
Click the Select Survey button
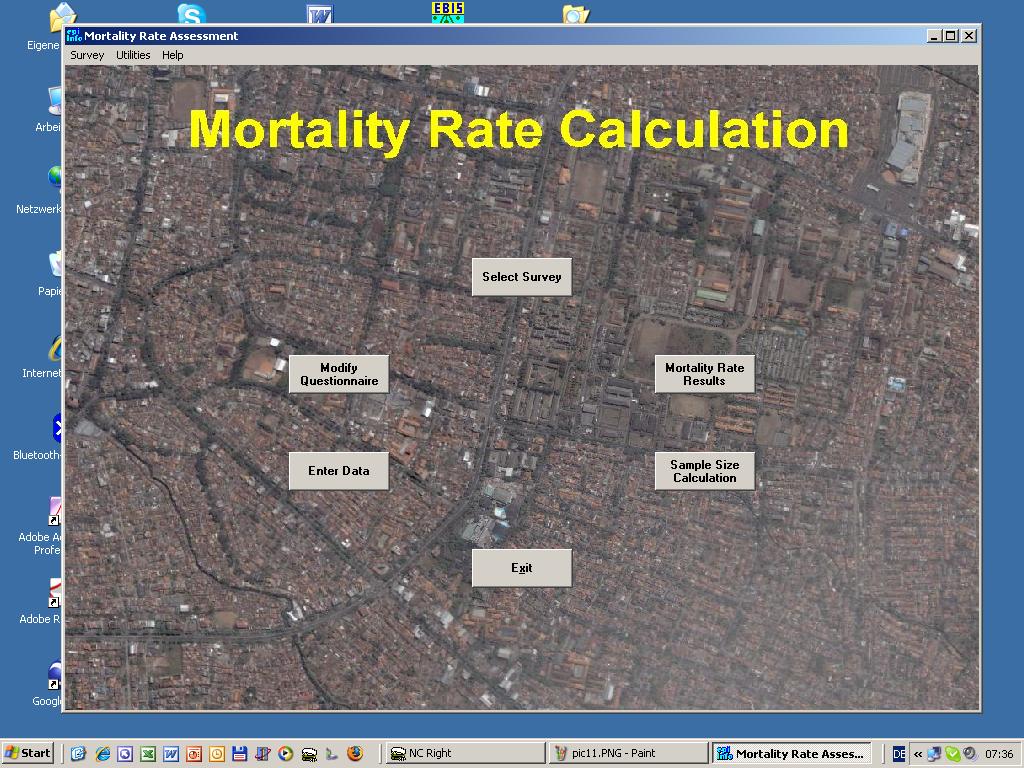point(521,277)
